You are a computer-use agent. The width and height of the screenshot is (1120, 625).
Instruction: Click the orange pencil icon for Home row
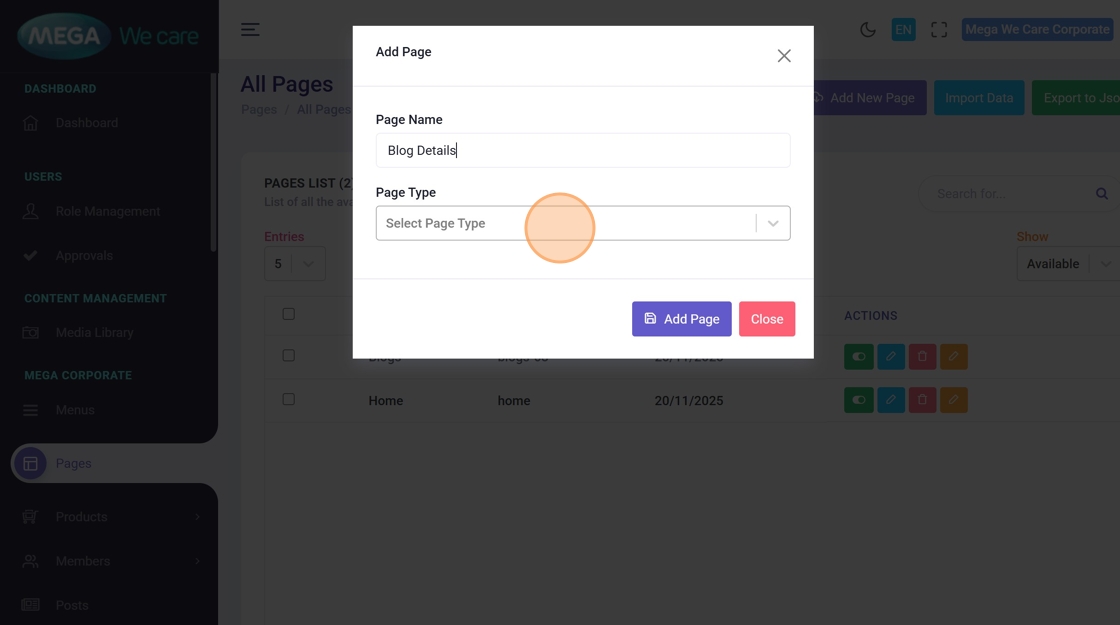pyautogui.click(x=953, y=400)
